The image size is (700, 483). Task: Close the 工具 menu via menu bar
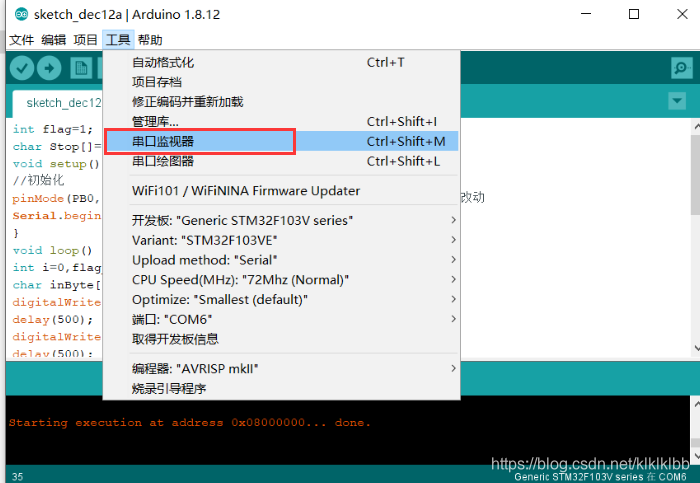(x=118, y=40)
